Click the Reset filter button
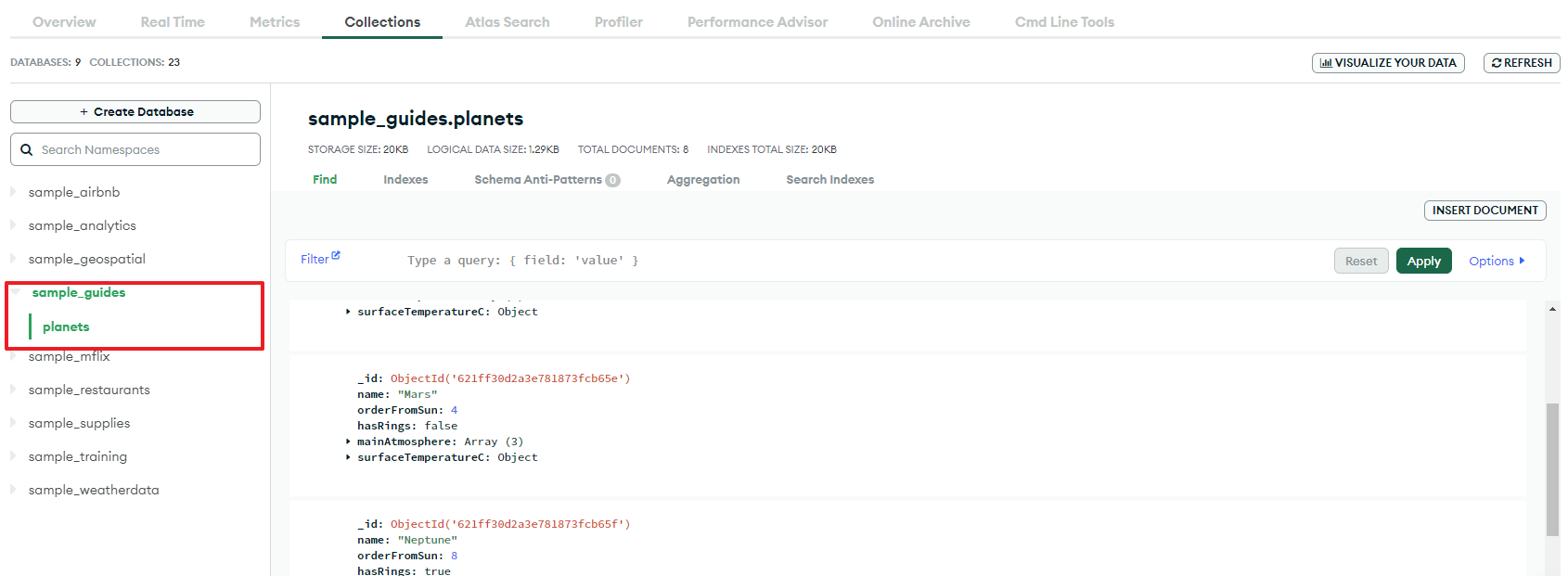The width and height of the screenshot is (1568, 576). [x=1361, y=261]
